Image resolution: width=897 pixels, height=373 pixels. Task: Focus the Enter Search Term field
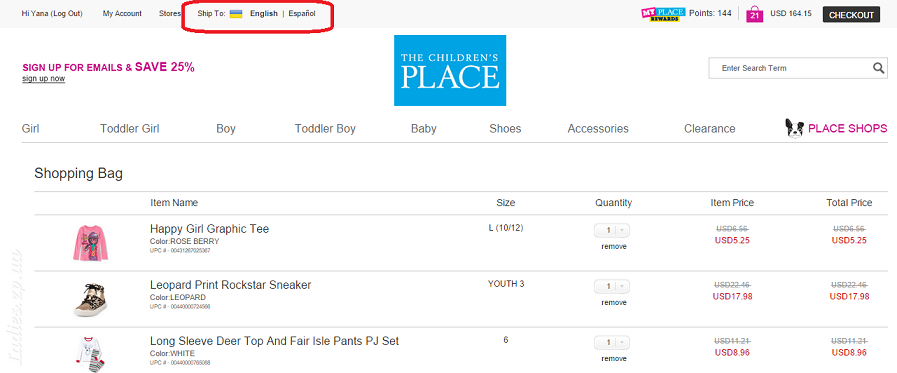tap(789, 68)
